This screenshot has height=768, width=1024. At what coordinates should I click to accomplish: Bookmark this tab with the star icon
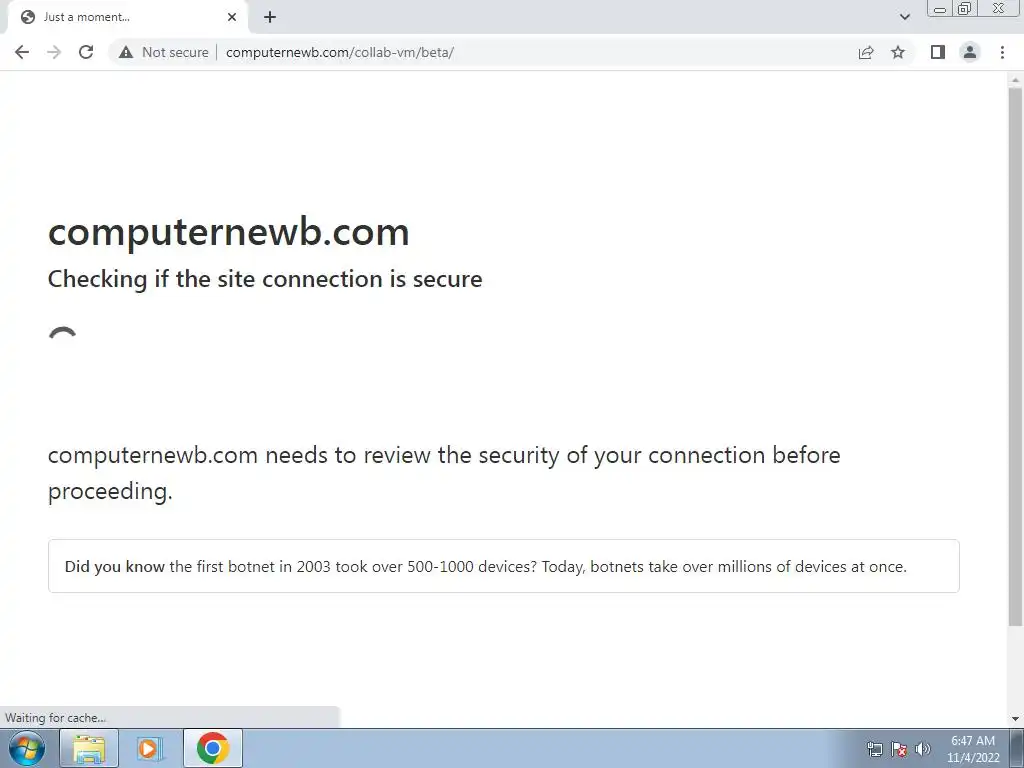coord(898,52)
